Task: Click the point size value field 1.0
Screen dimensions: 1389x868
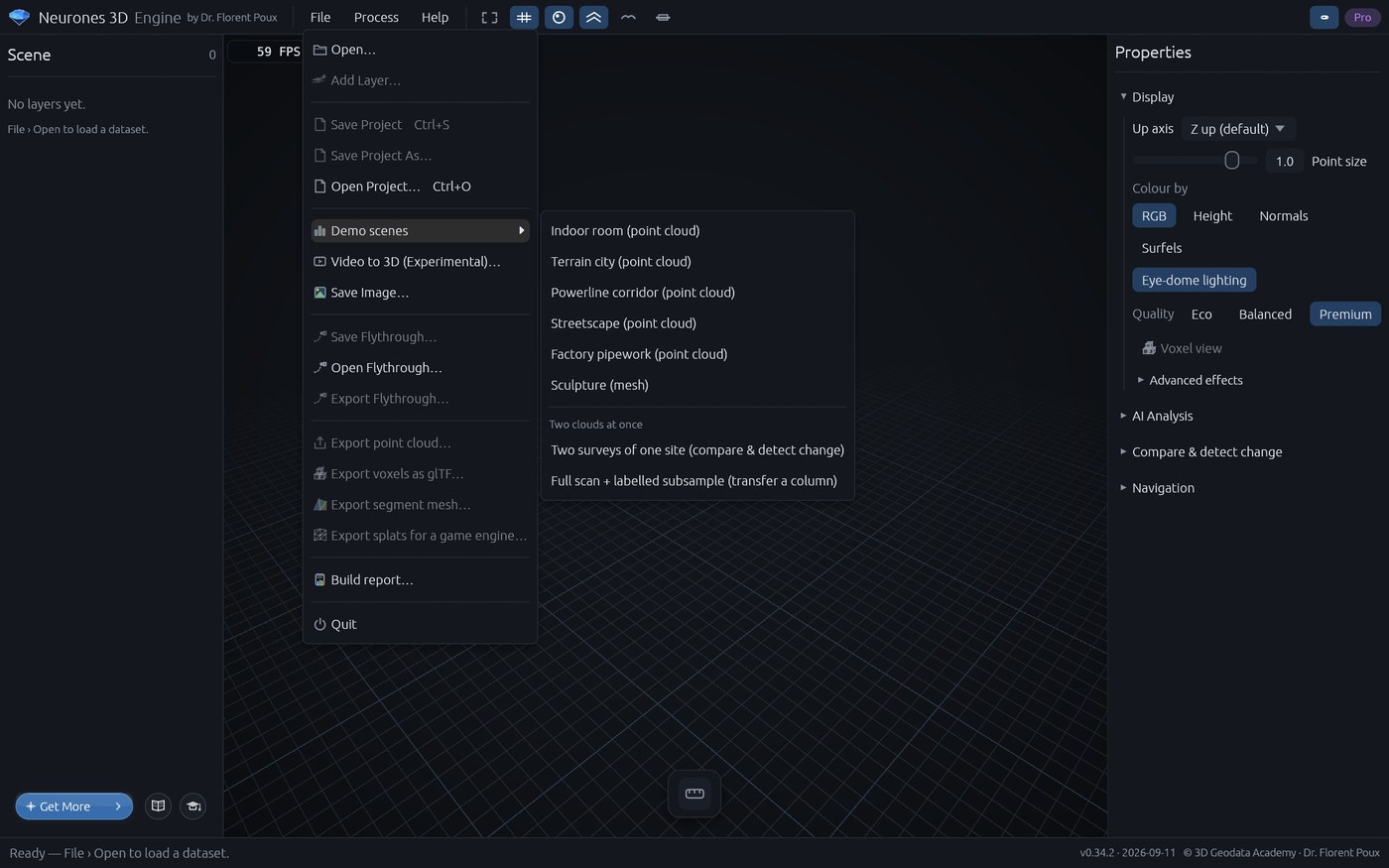Action: pyautogui.click(x=1284, y=161)
